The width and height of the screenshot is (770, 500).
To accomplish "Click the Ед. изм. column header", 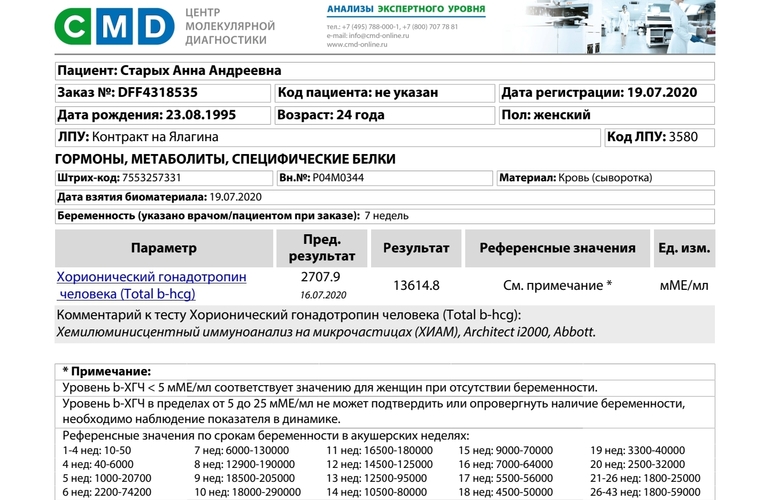I will pos(684,248).
